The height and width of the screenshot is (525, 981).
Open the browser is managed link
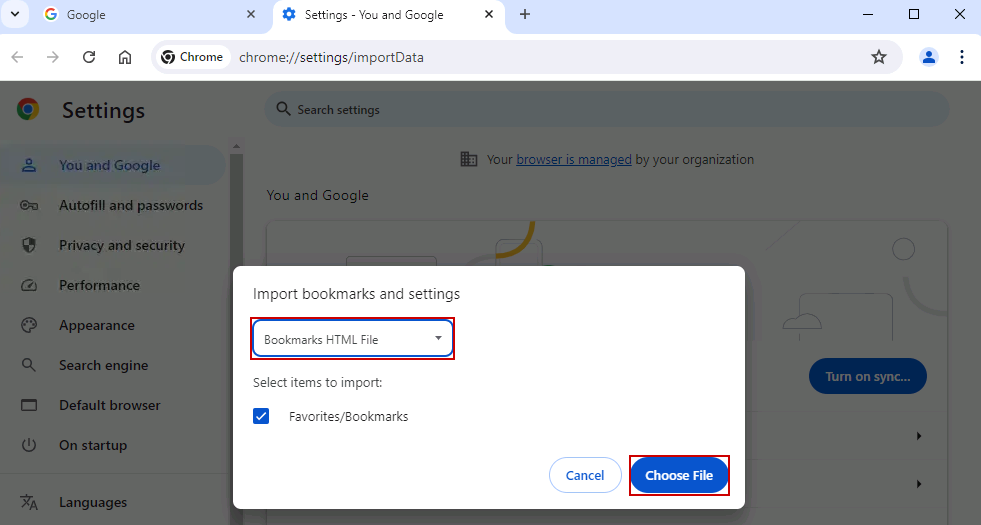pyautogui.click(x=573, y=159)
